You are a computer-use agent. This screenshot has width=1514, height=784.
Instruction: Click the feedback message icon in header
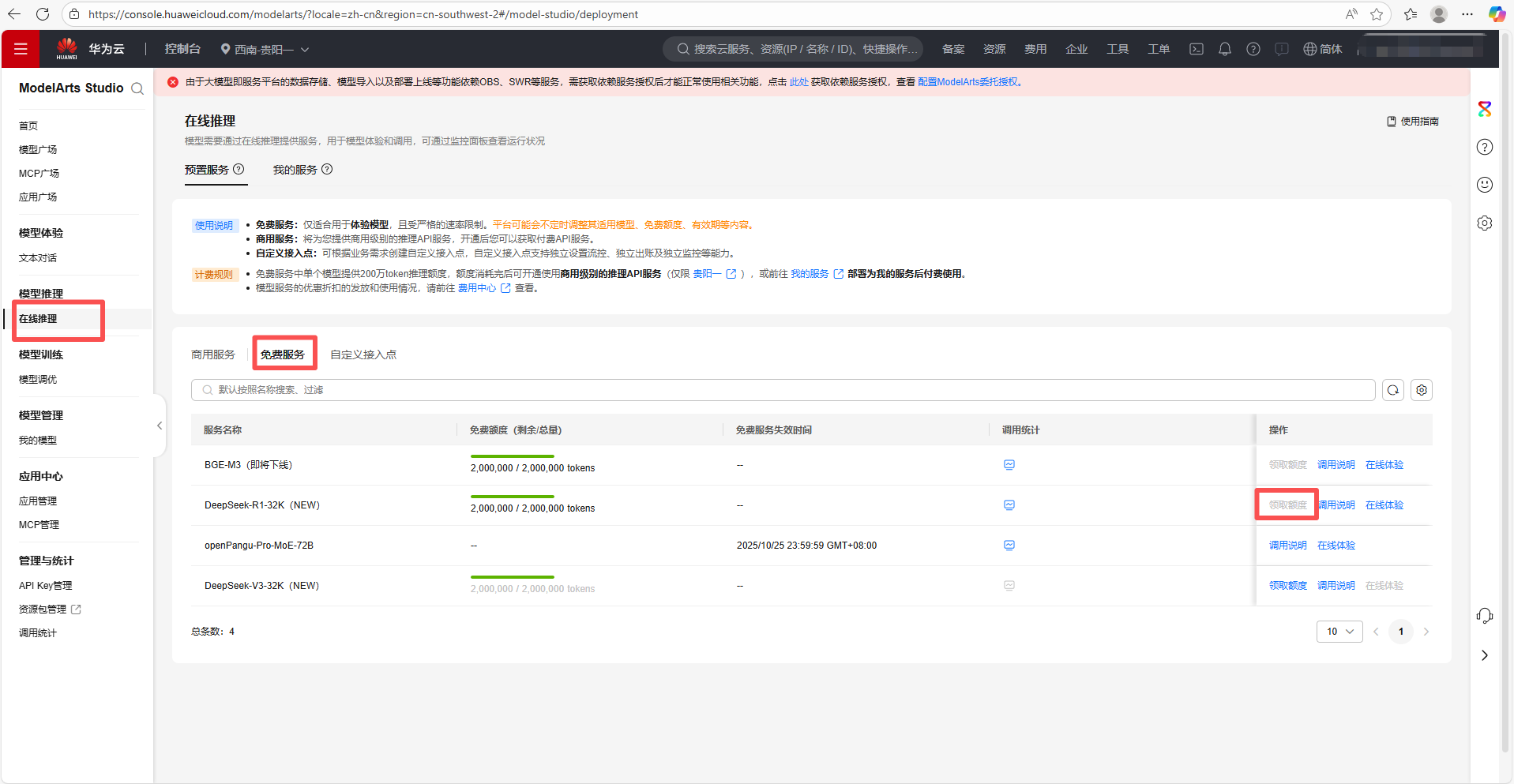[x=1282, y=49]
